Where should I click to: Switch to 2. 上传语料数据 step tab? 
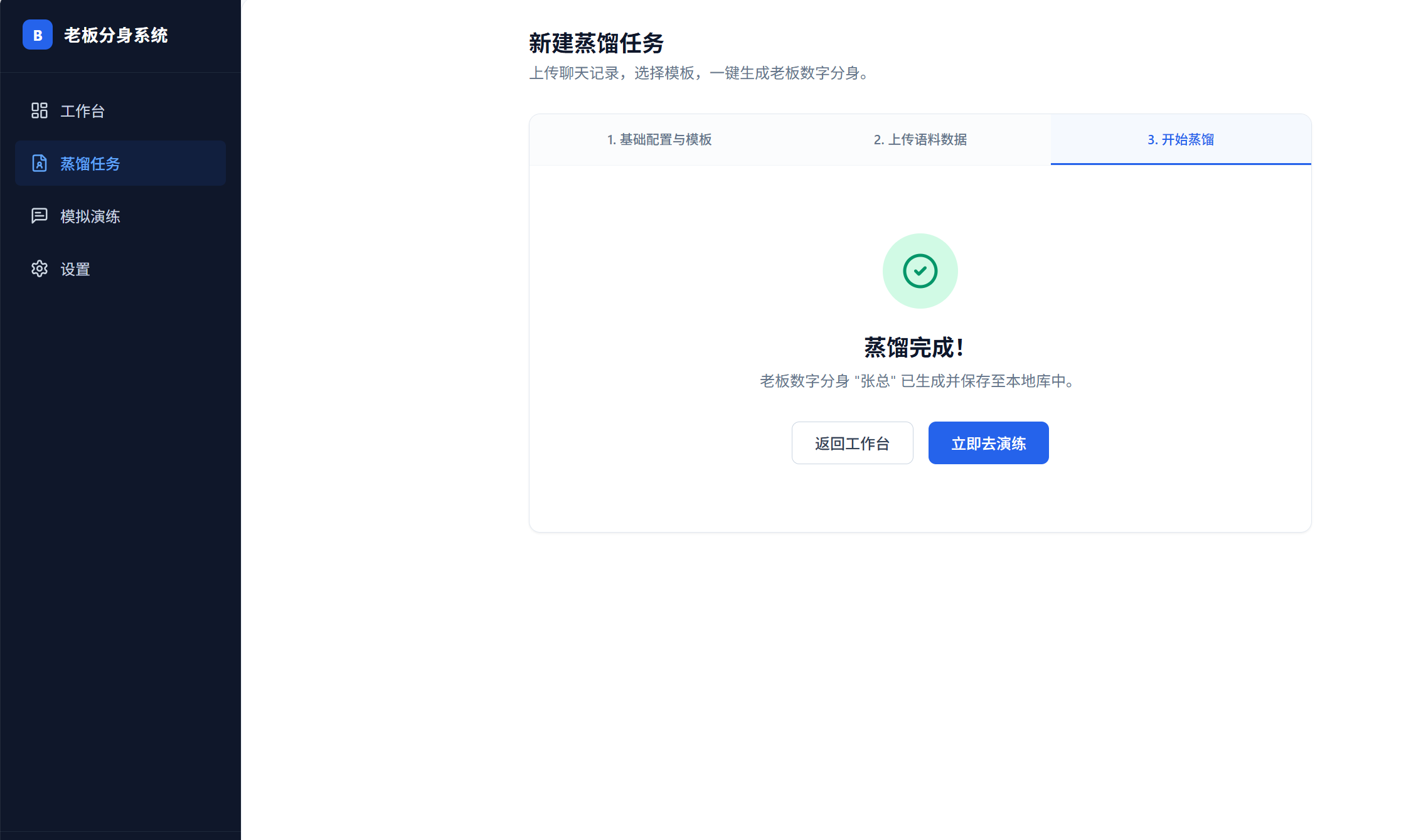[920, 139]
